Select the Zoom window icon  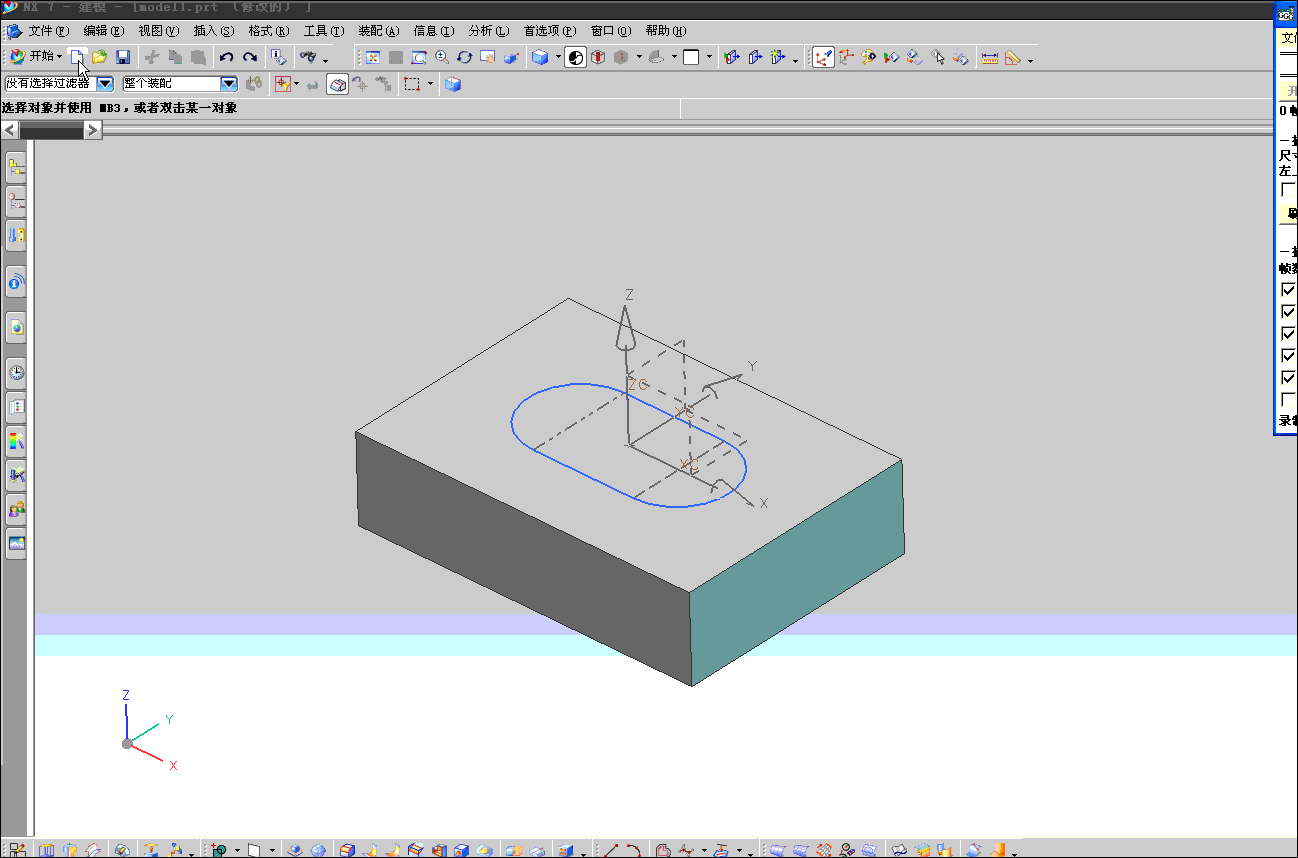419,57
